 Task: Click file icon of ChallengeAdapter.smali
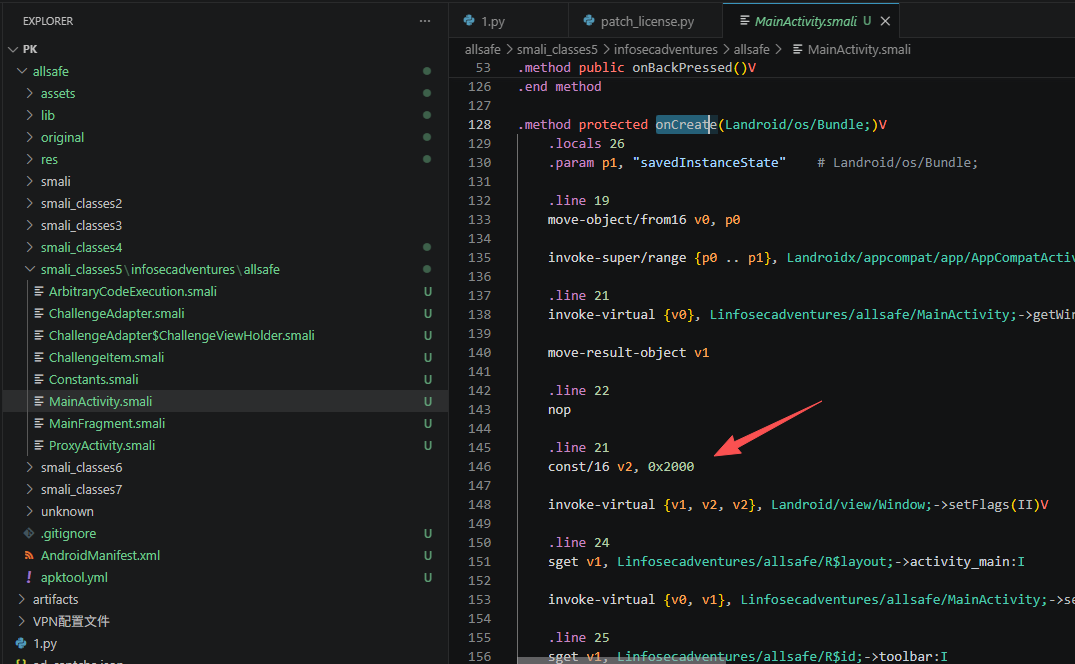(39, 313)
